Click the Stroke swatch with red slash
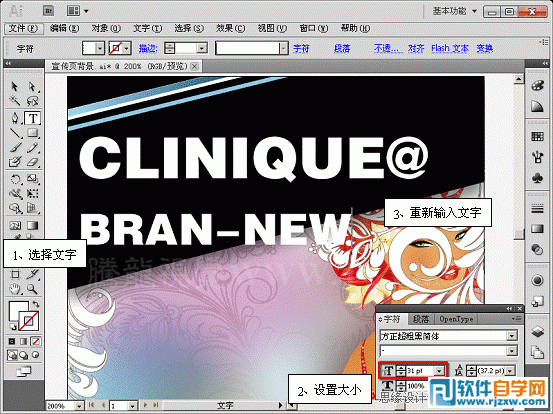Image resolution: width=553 pixels, height=414 pixels. point(30,322)
